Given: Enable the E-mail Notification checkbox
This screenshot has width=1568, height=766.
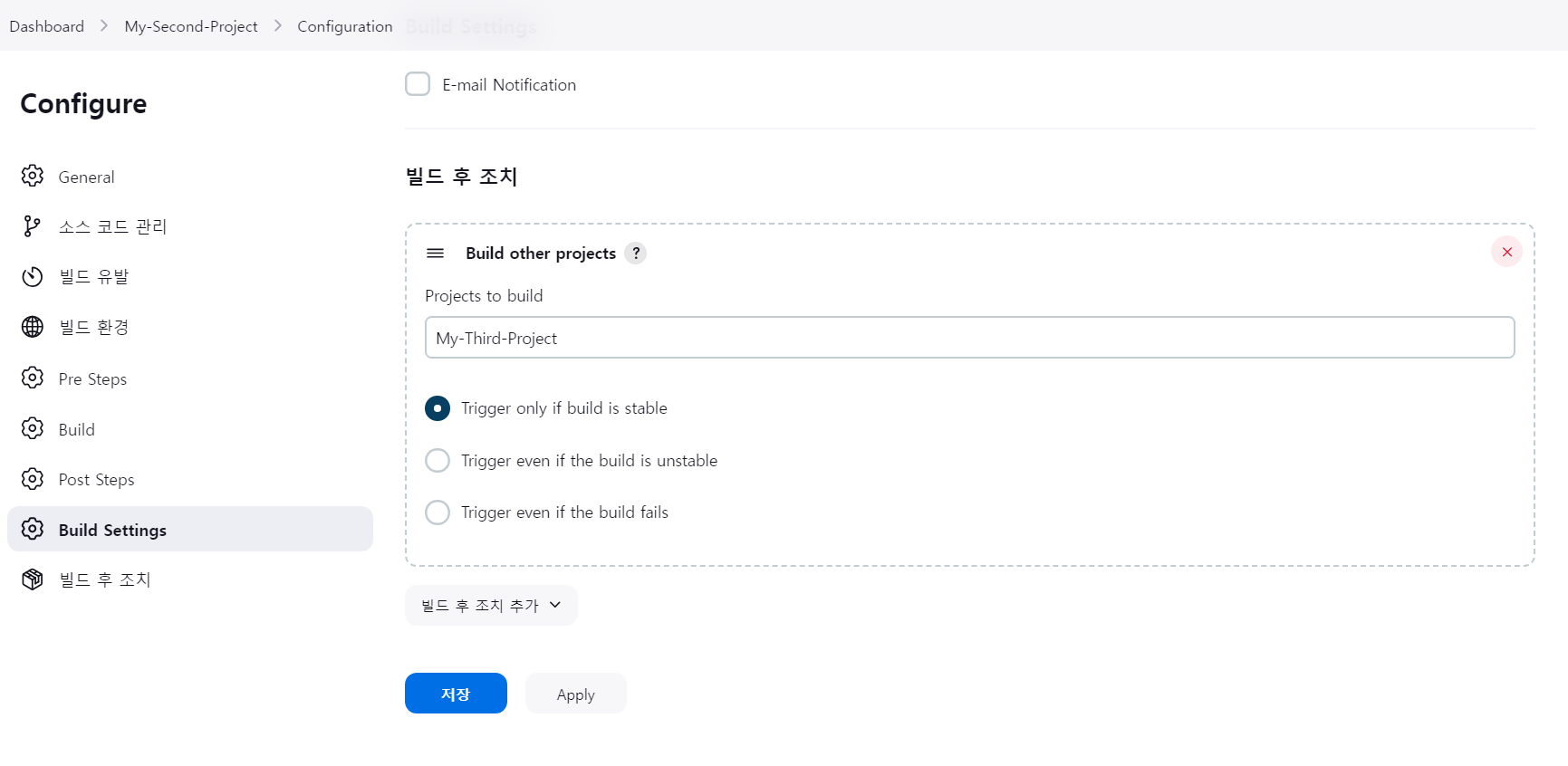Looking at the screenshot, I should point(418,84).
